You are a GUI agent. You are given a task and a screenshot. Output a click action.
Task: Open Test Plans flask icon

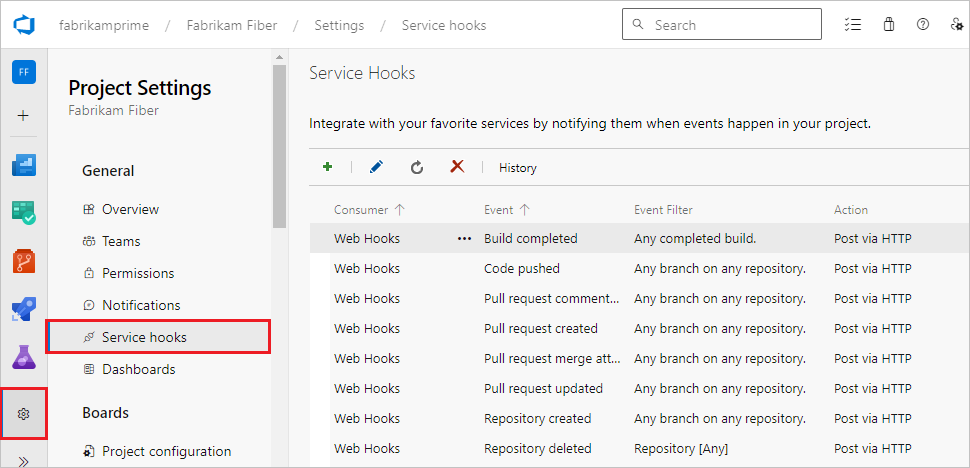(24, 357)
